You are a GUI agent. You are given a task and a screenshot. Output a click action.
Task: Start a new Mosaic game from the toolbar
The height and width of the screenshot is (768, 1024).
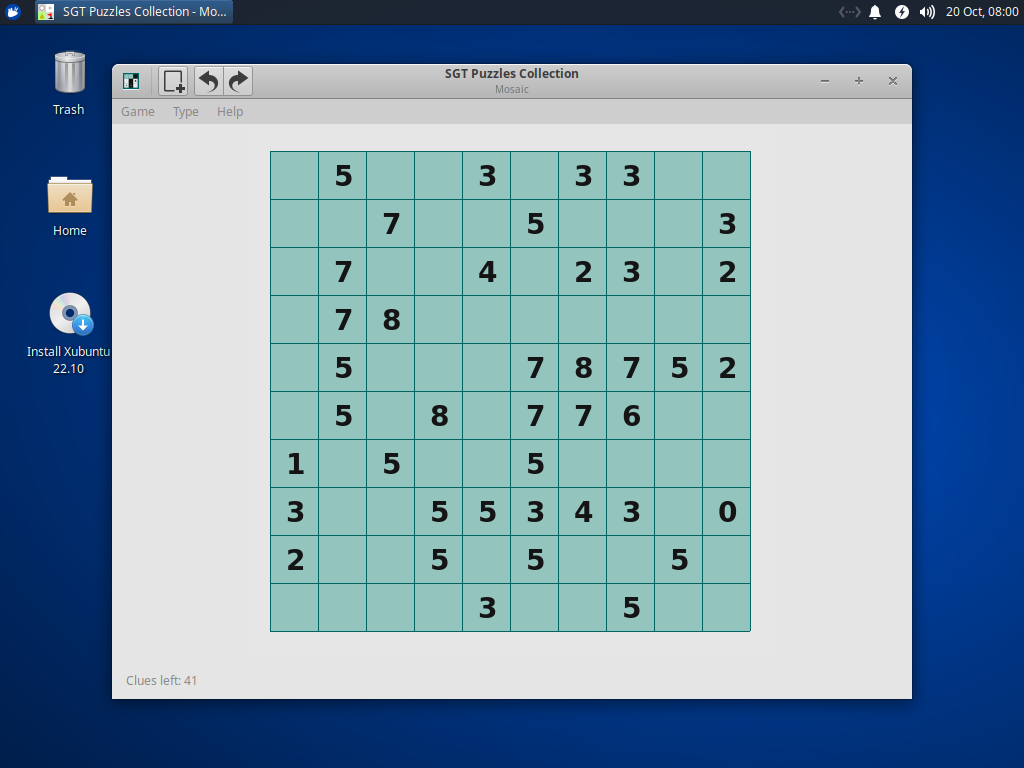pyautogui.click(x=172, y=81)
